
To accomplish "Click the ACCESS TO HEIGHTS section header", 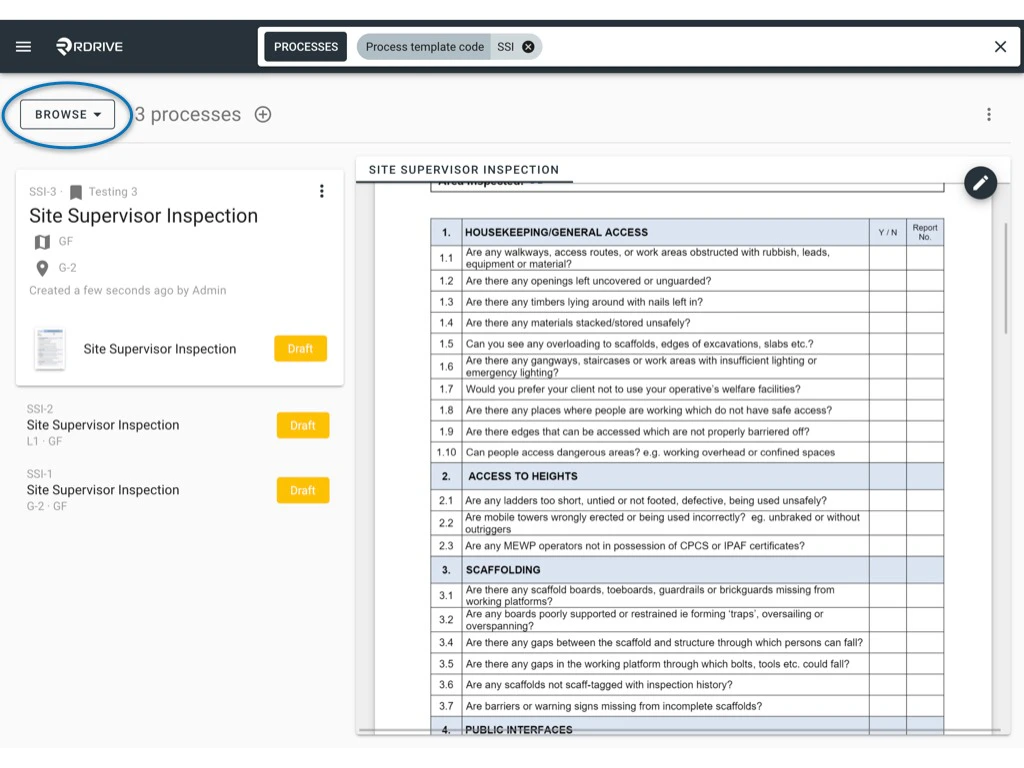I will 665,477.
